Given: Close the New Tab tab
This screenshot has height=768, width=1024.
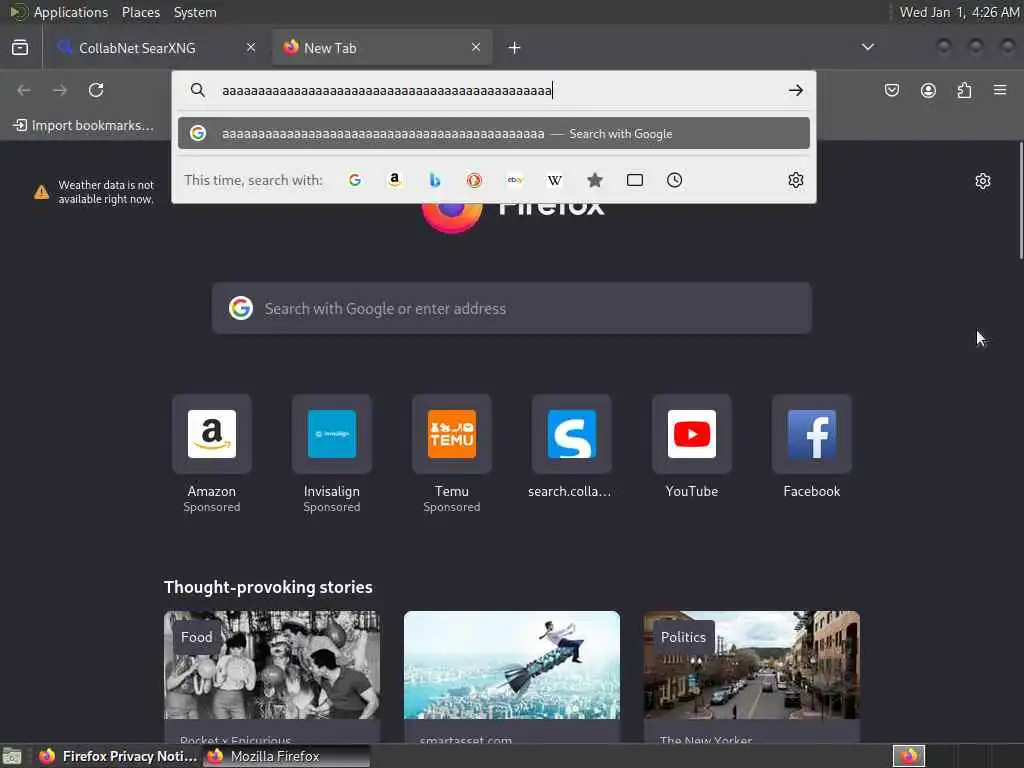Looking at the screenshot, I should tap(475, 47).
